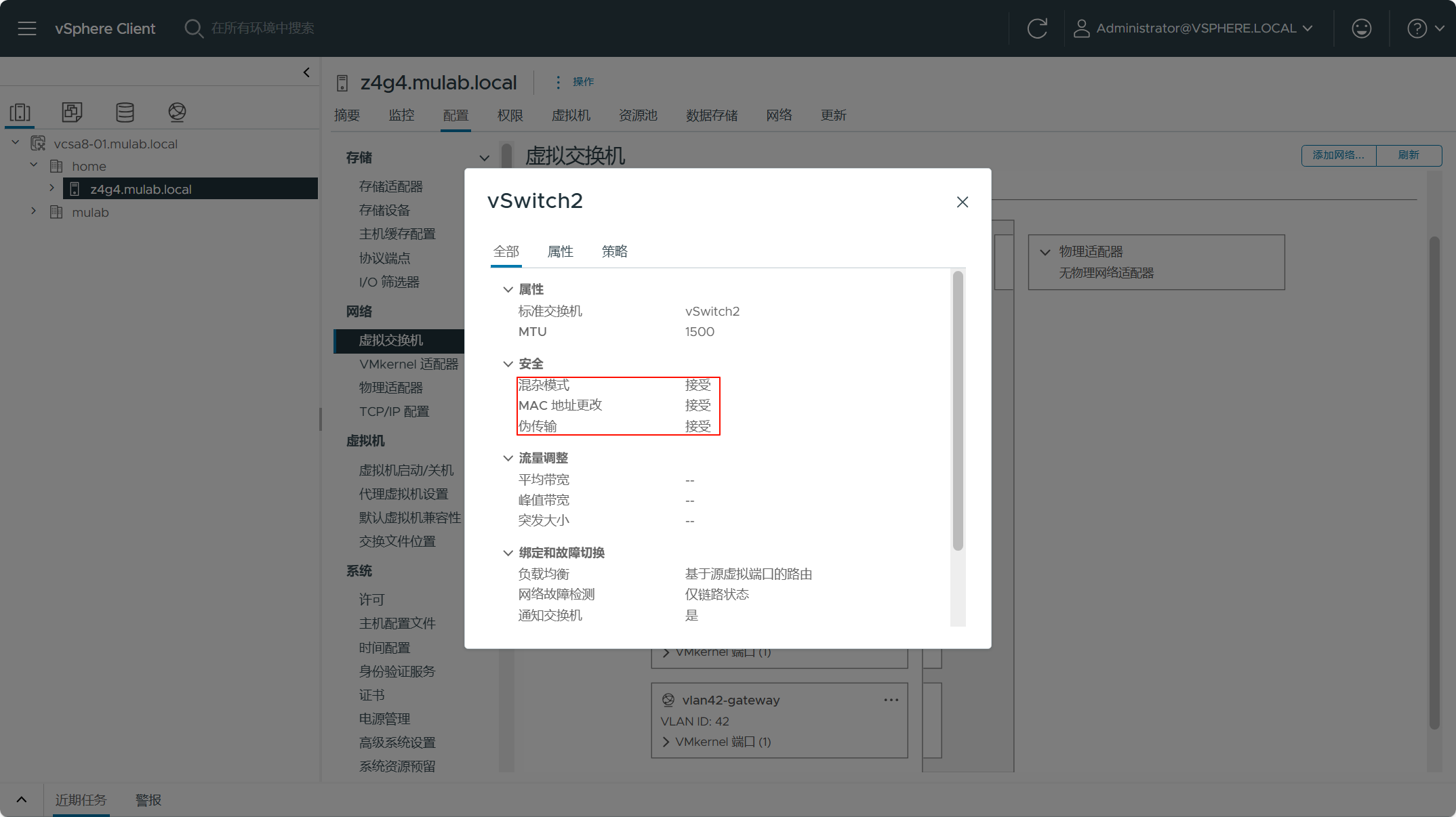Image resolution: width=1456 pixels, height=817 pixels.
Task: Select the Storage inventory icon
Action: [125, 112]
